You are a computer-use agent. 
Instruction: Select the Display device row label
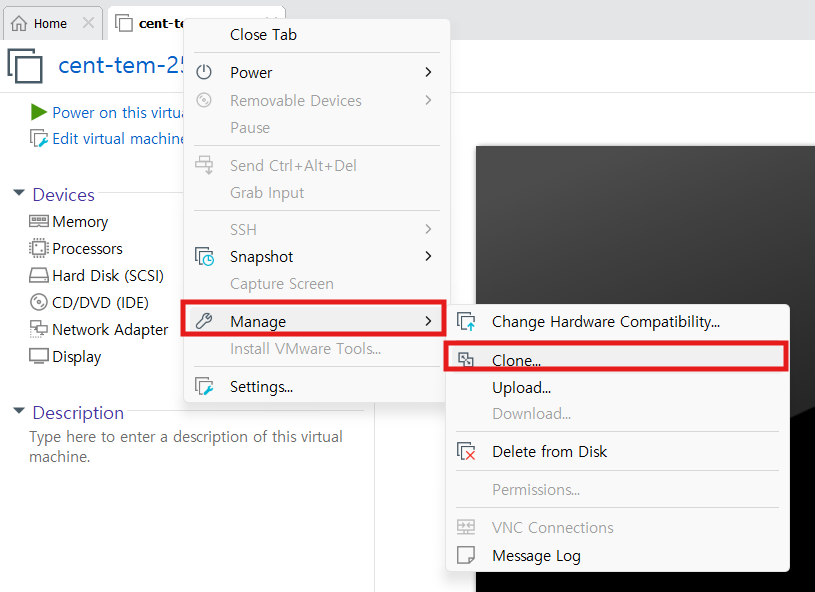point(76,357)
